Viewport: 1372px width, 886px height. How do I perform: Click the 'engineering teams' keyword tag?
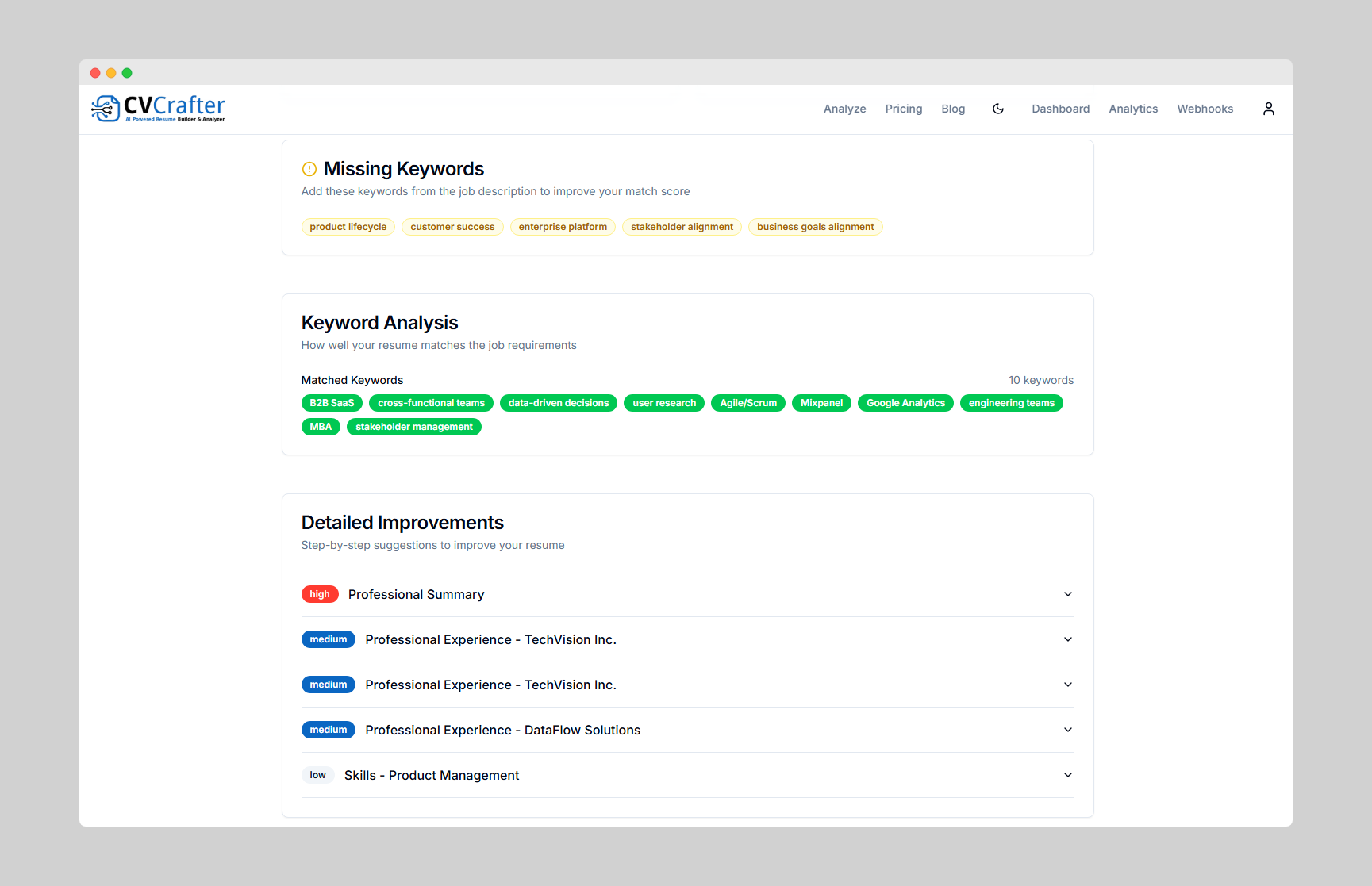[x=1011, y=403]
